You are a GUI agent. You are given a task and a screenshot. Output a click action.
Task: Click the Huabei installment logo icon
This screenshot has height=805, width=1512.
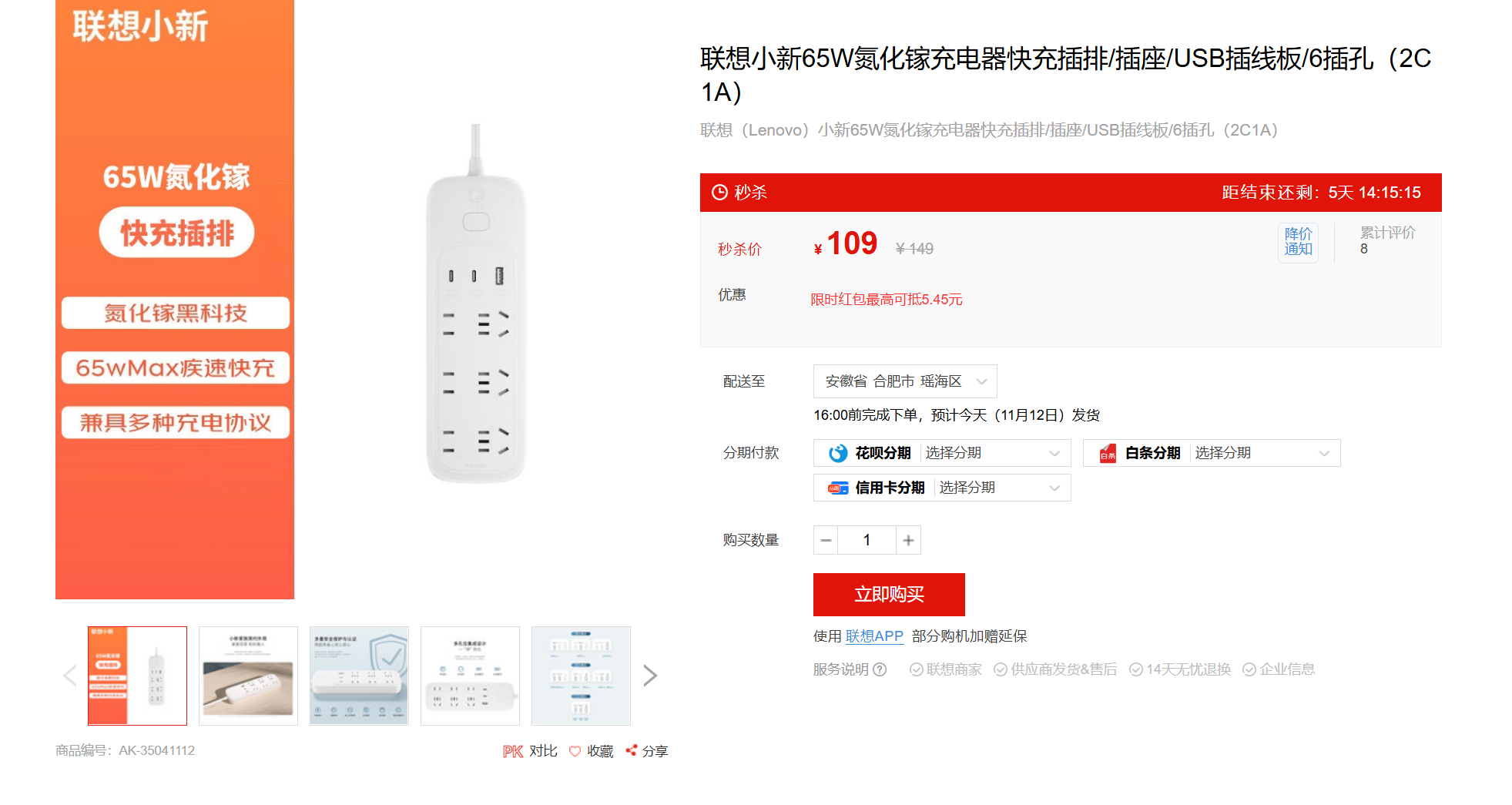pos(838,453)
